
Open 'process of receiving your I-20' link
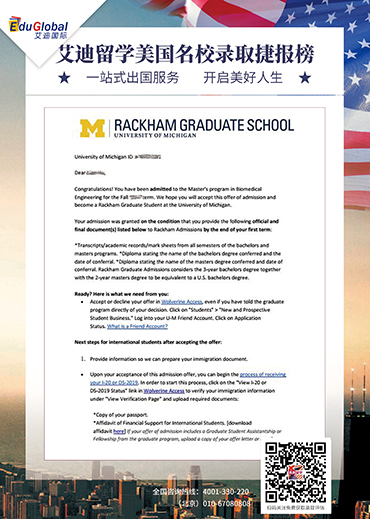[188, 379]
